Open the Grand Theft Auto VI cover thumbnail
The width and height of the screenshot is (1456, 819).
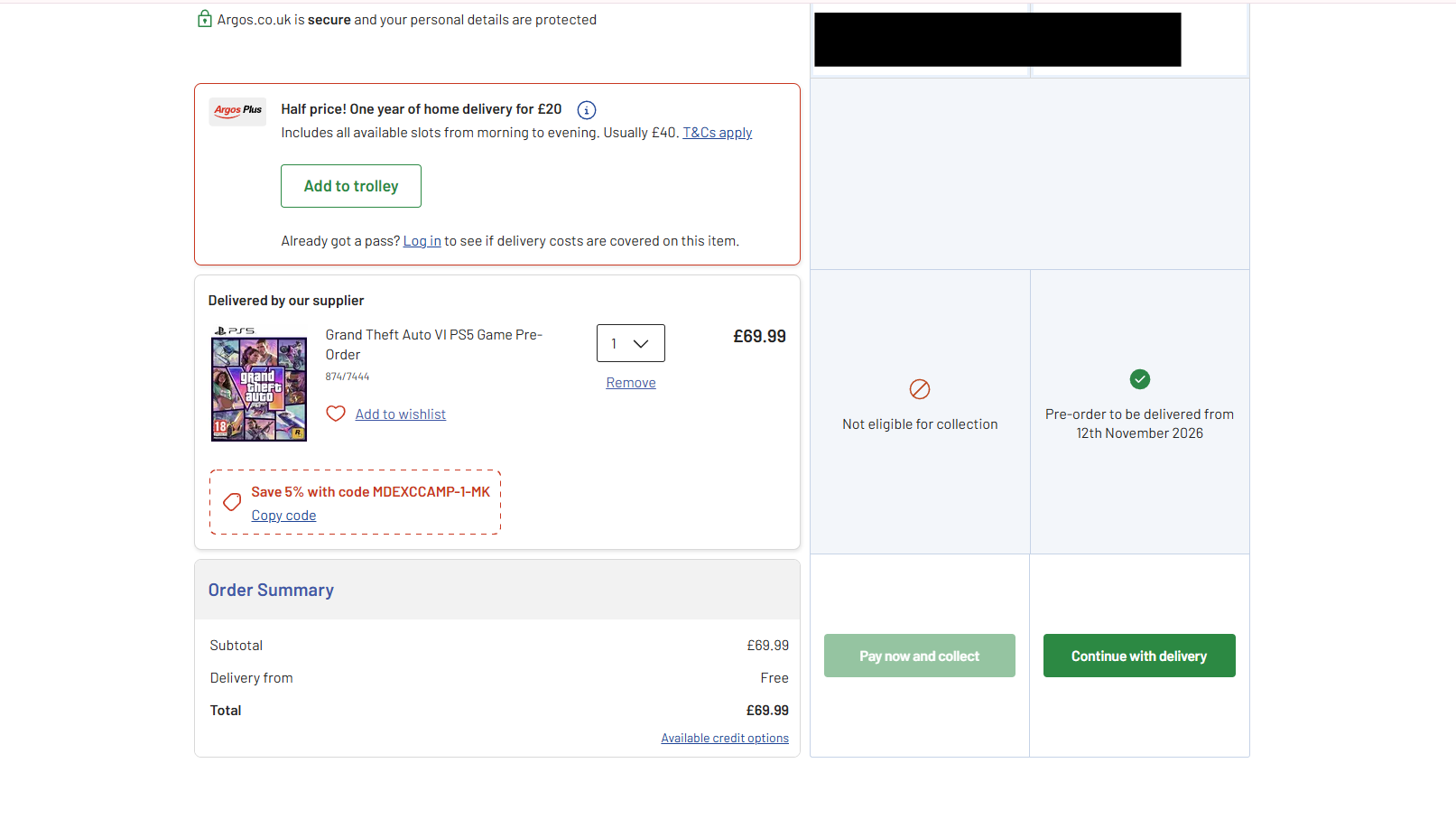259,385
